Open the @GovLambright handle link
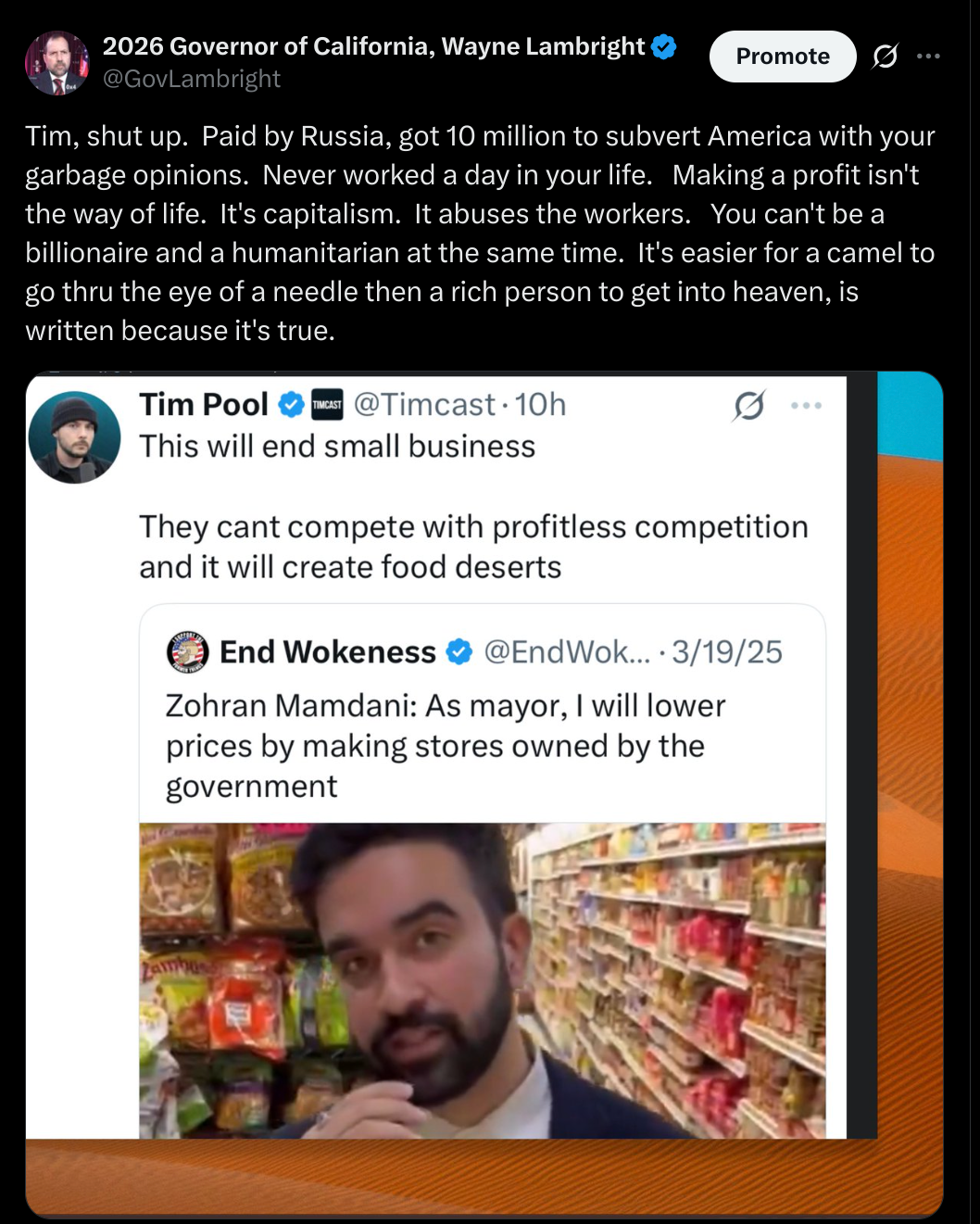This screenshot has height=1224, width=980. click(x=192, y=79)
